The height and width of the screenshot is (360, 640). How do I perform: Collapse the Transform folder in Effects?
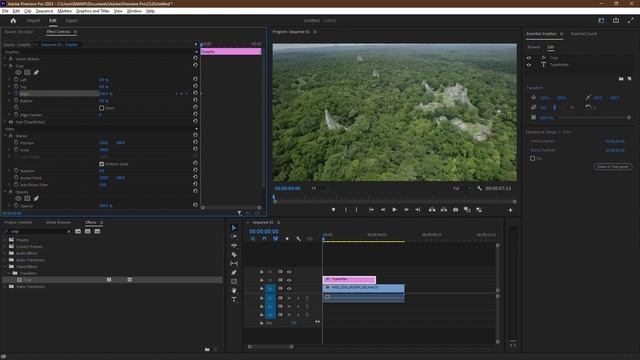[x=9, y=273]
